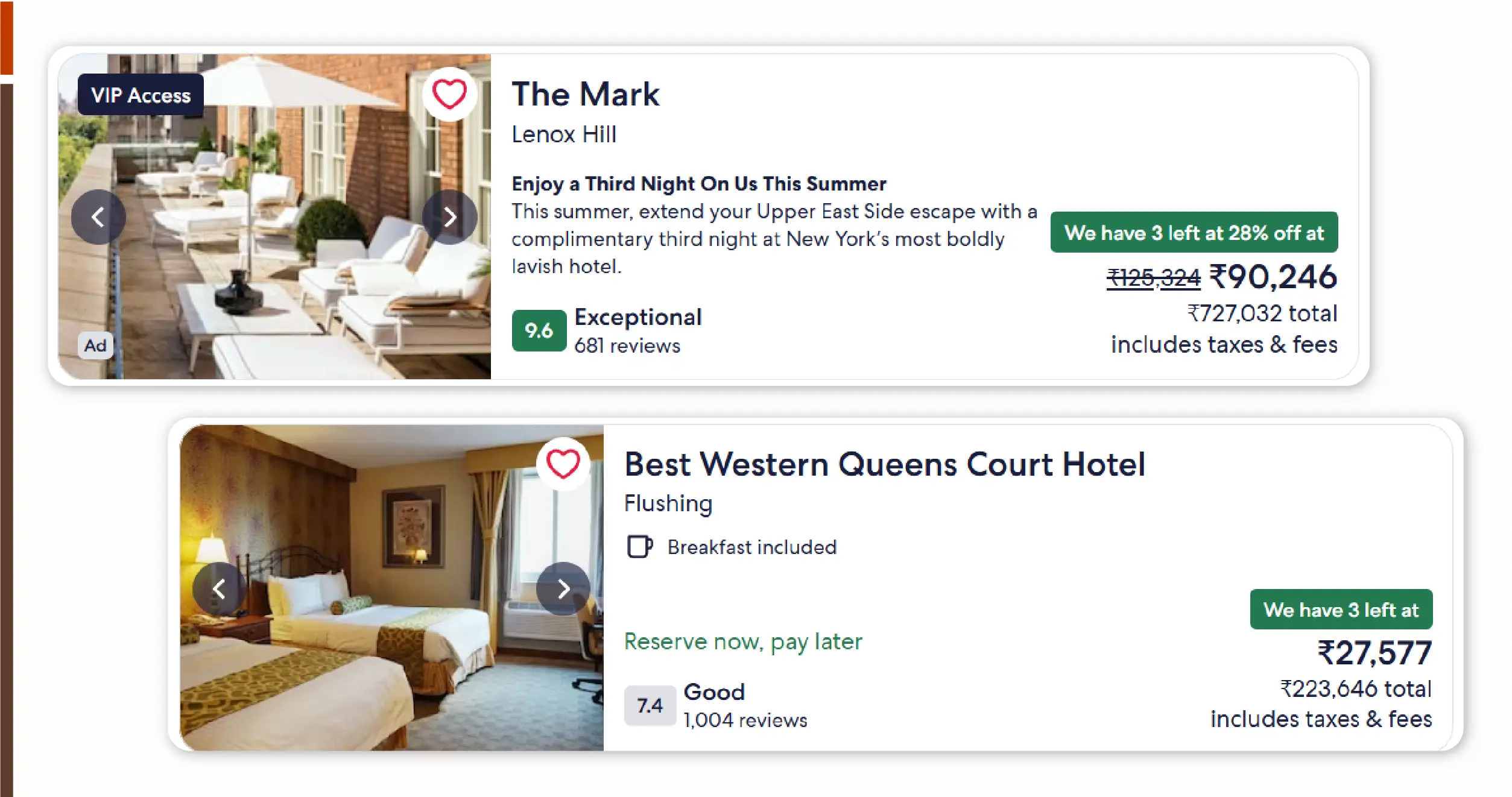The width and height of the screenshot is (1512, 797).
Task: Open Best Western Queens Court Hotel title
Action: (884, 464)
